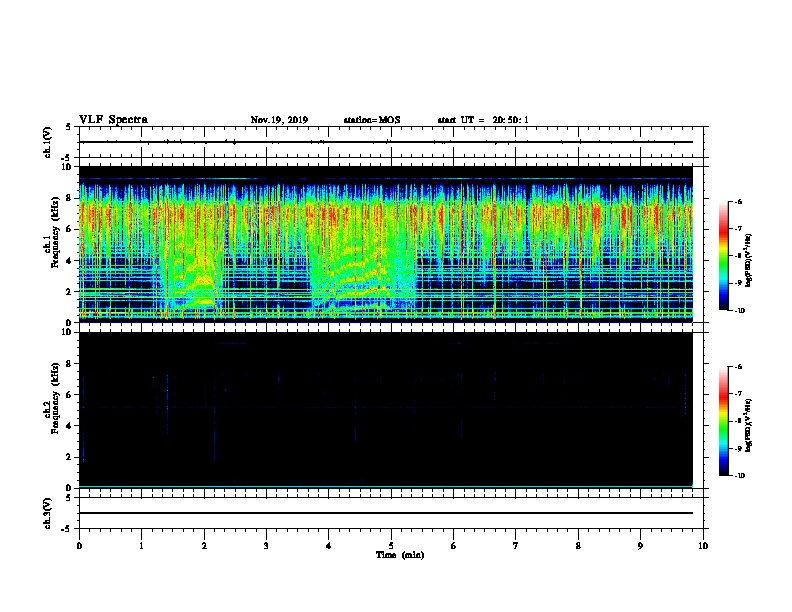
Task: Click the "8" kHz tick label of ch.1
Action: 70,198
